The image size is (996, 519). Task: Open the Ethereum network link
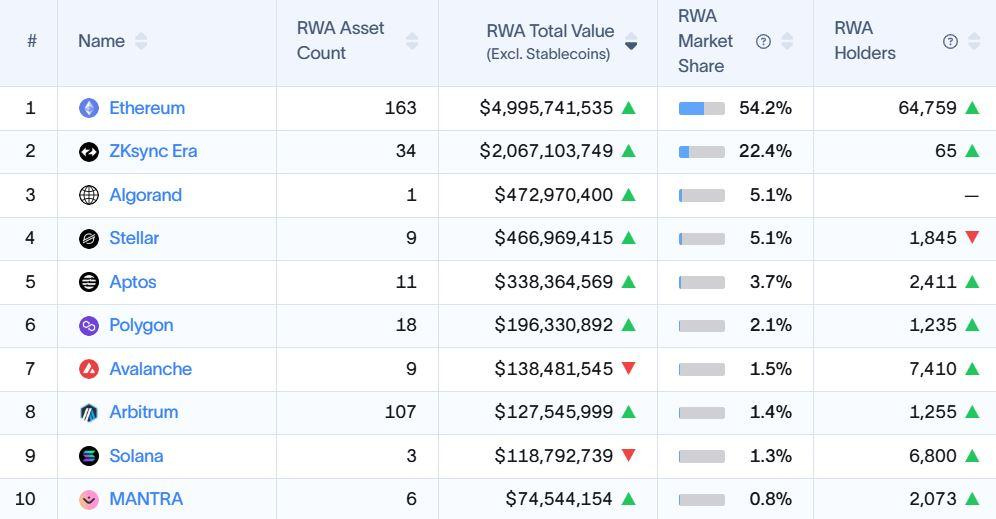point(147,108)
